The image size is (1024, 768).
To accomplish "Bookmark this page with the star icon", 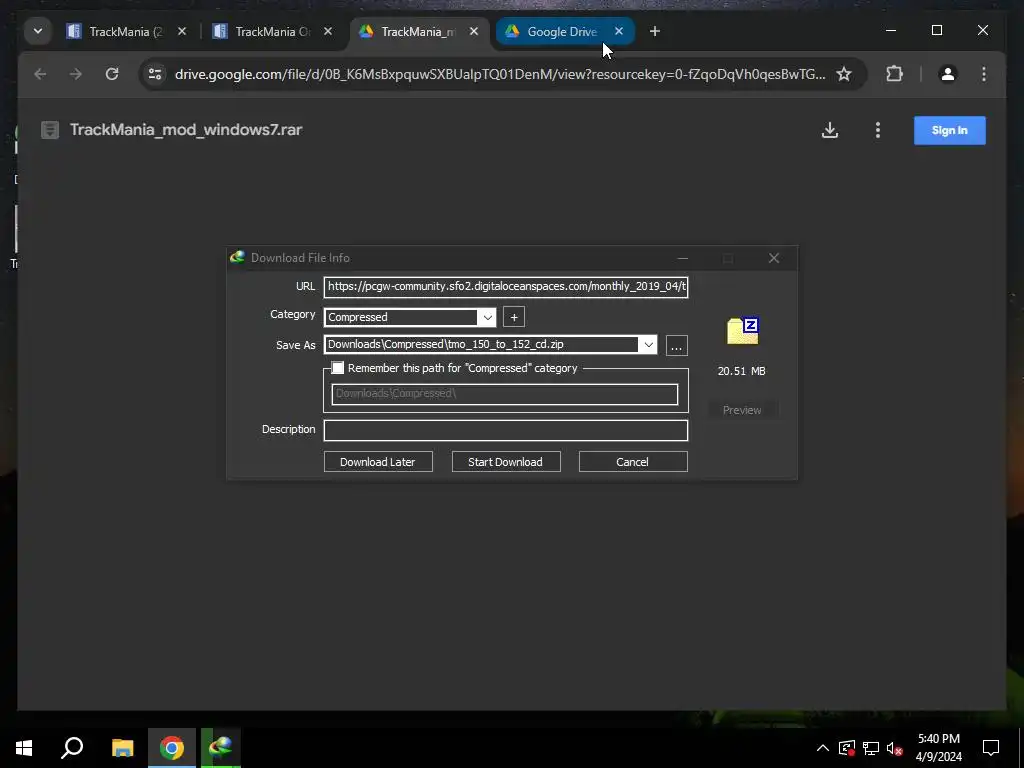I will coord(844,74).
